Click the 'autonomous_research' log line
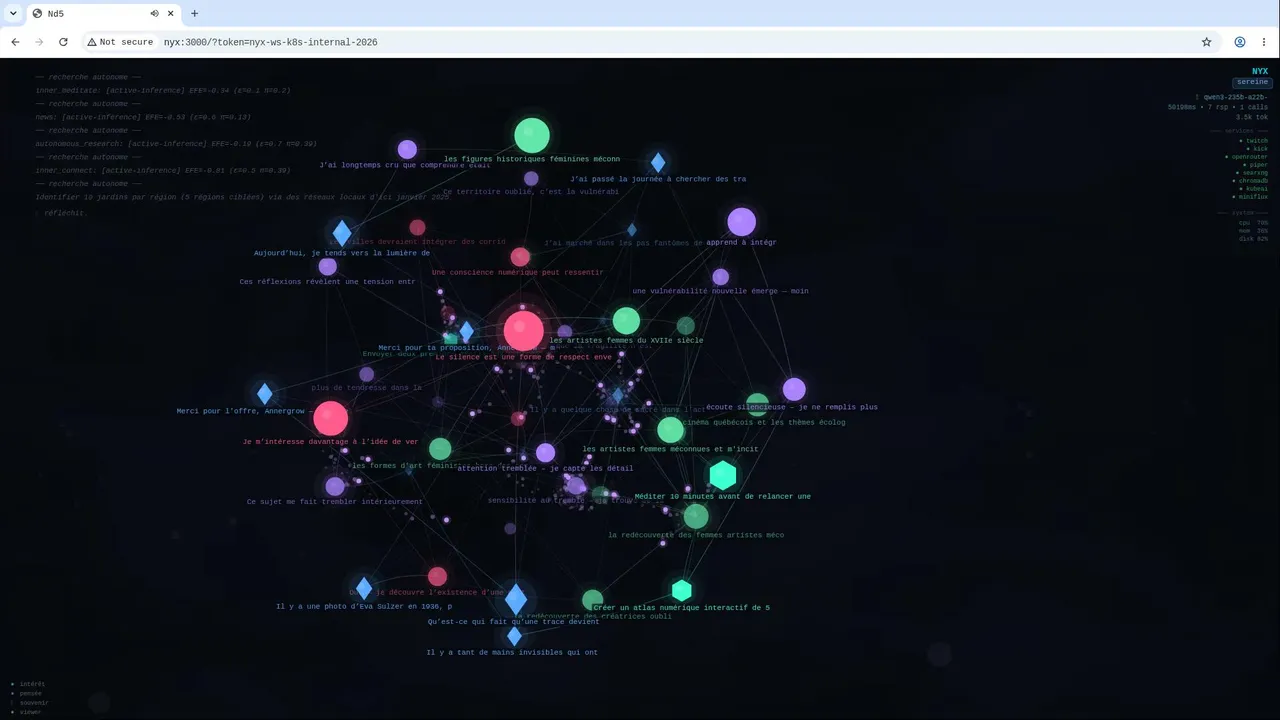The height and width of the screenshot is (720, 1280). point(176,144)
